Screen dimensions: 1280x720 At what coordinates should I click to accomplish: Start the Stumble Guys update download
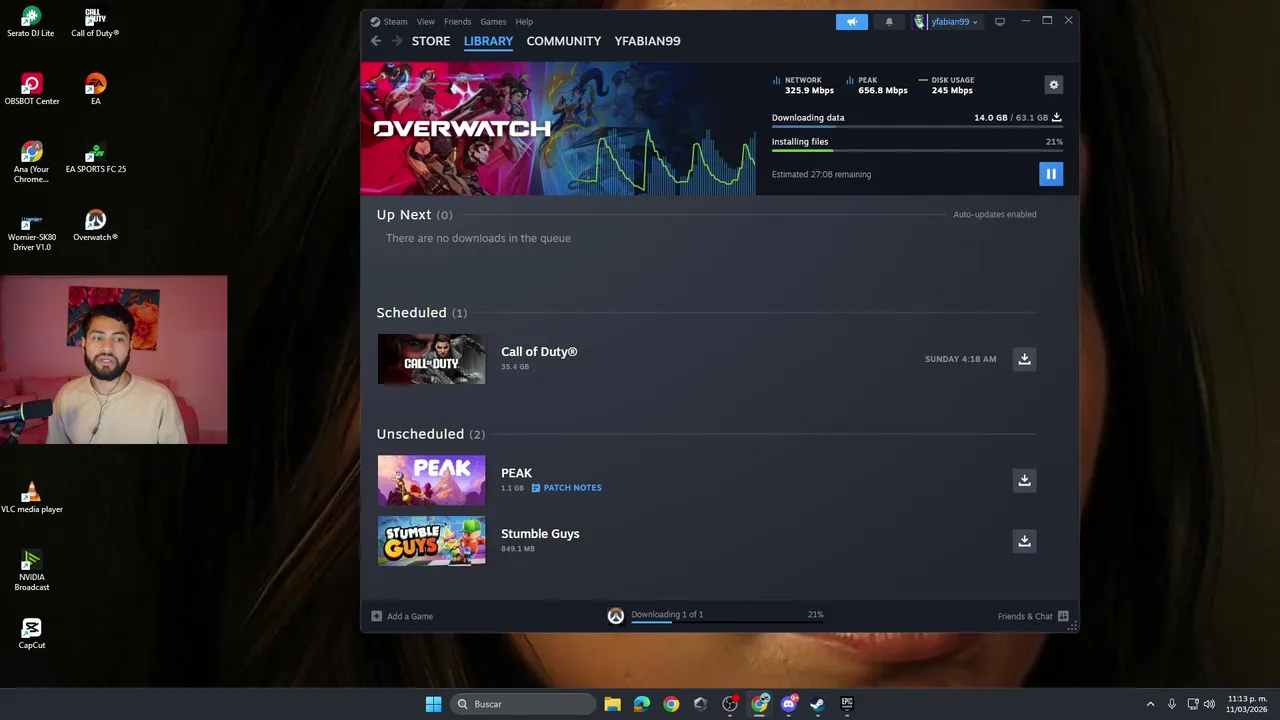tap(1024, 541)
